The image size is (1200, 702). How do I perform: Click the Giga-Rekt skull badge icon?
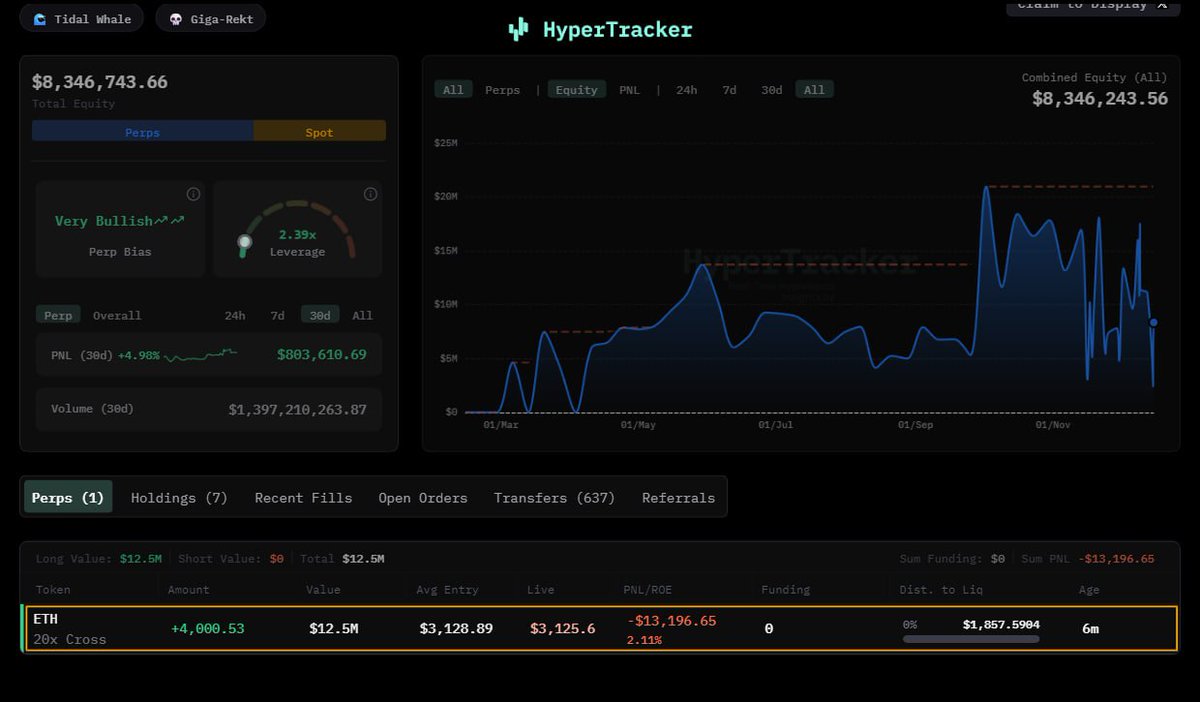(x=176, y=19)
